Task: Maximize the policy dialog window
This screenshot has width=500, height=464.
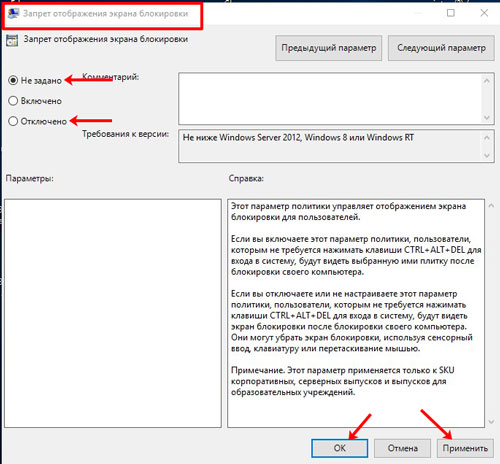Action: 451,13
